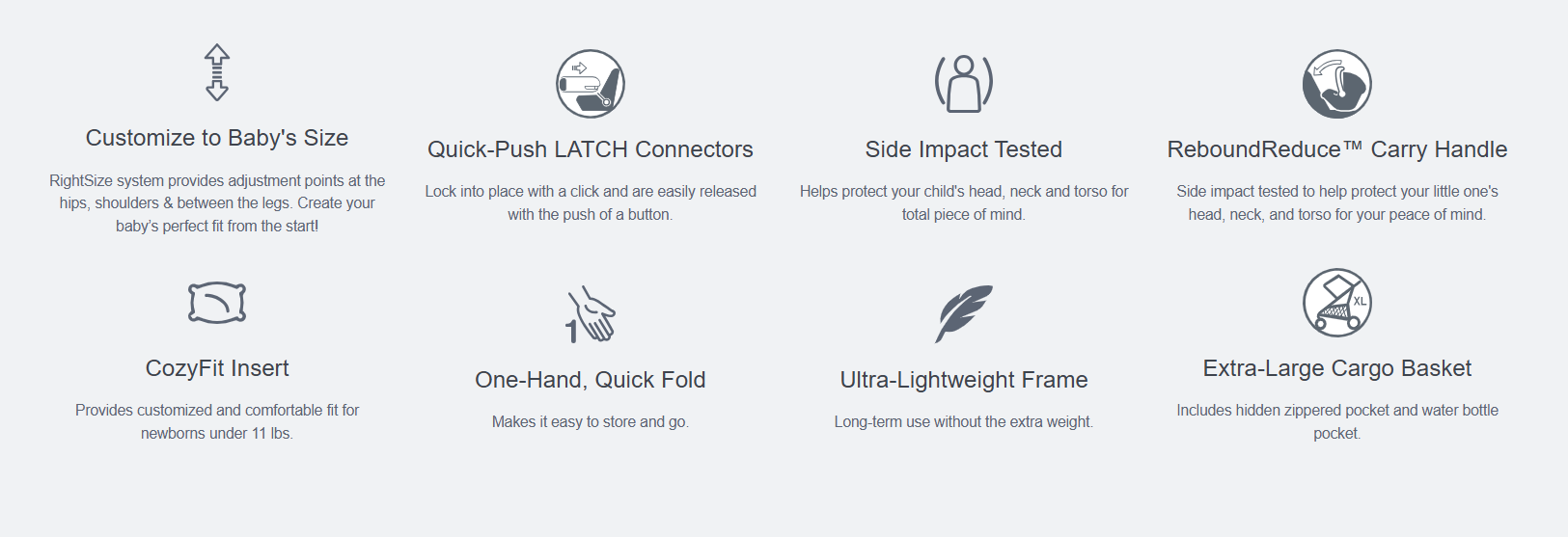This screenshot has height=537, width=1568.
Task: Click the Side Impact Tested heading
Action: pyautogui.click(x=964, y=149)
